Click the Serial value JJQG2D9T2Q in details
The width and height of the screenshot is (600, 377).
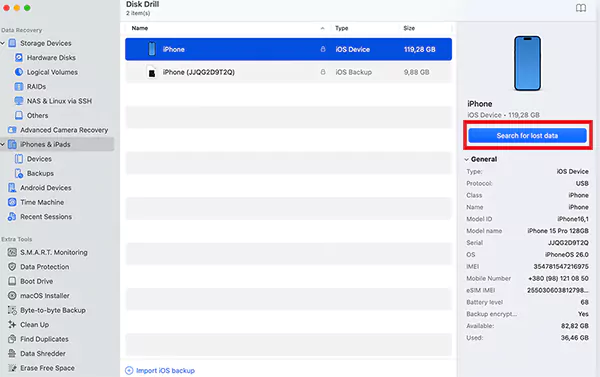click(x=568, y=243)
